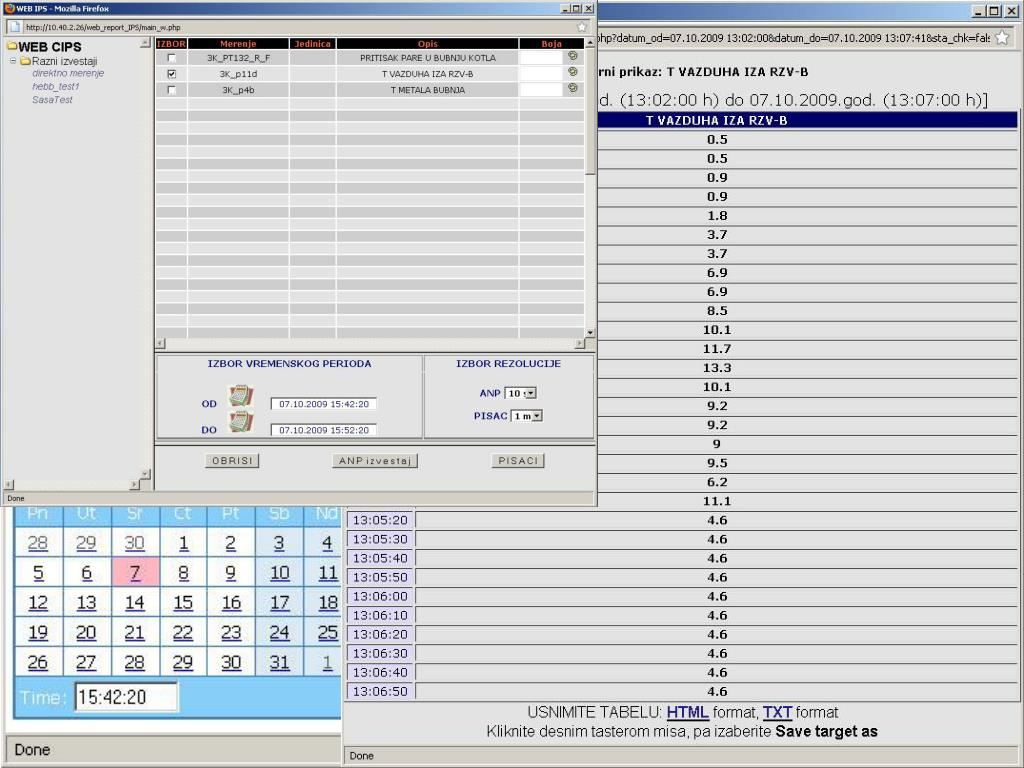This screenshot has height=768, width=1024.
Task: Click 13:05:20 timestamp in report table
Action: click(x=380, y=520)
